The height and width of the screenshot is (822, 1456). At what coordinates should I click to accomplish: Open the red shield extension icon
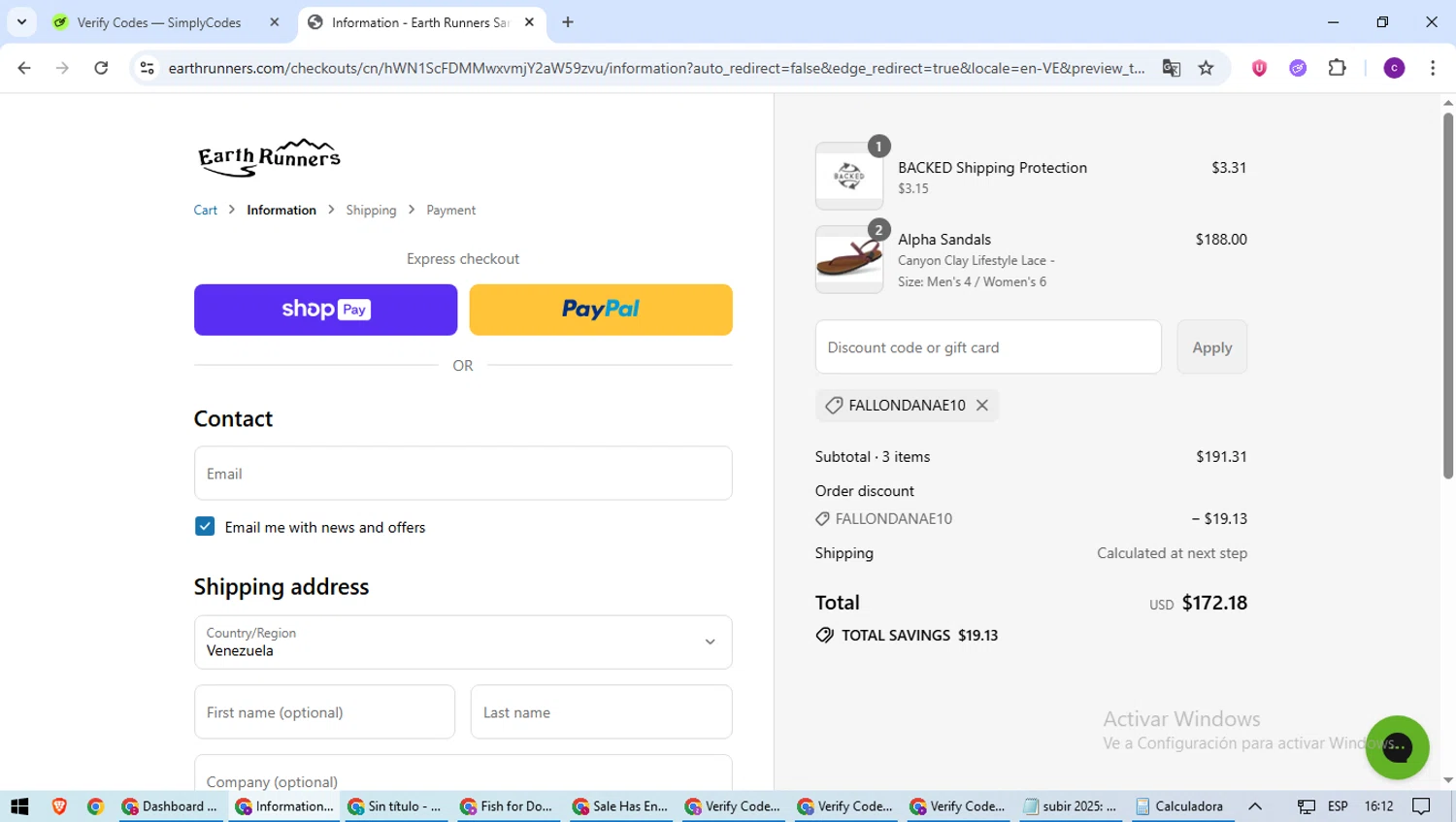pos(1259,68)
